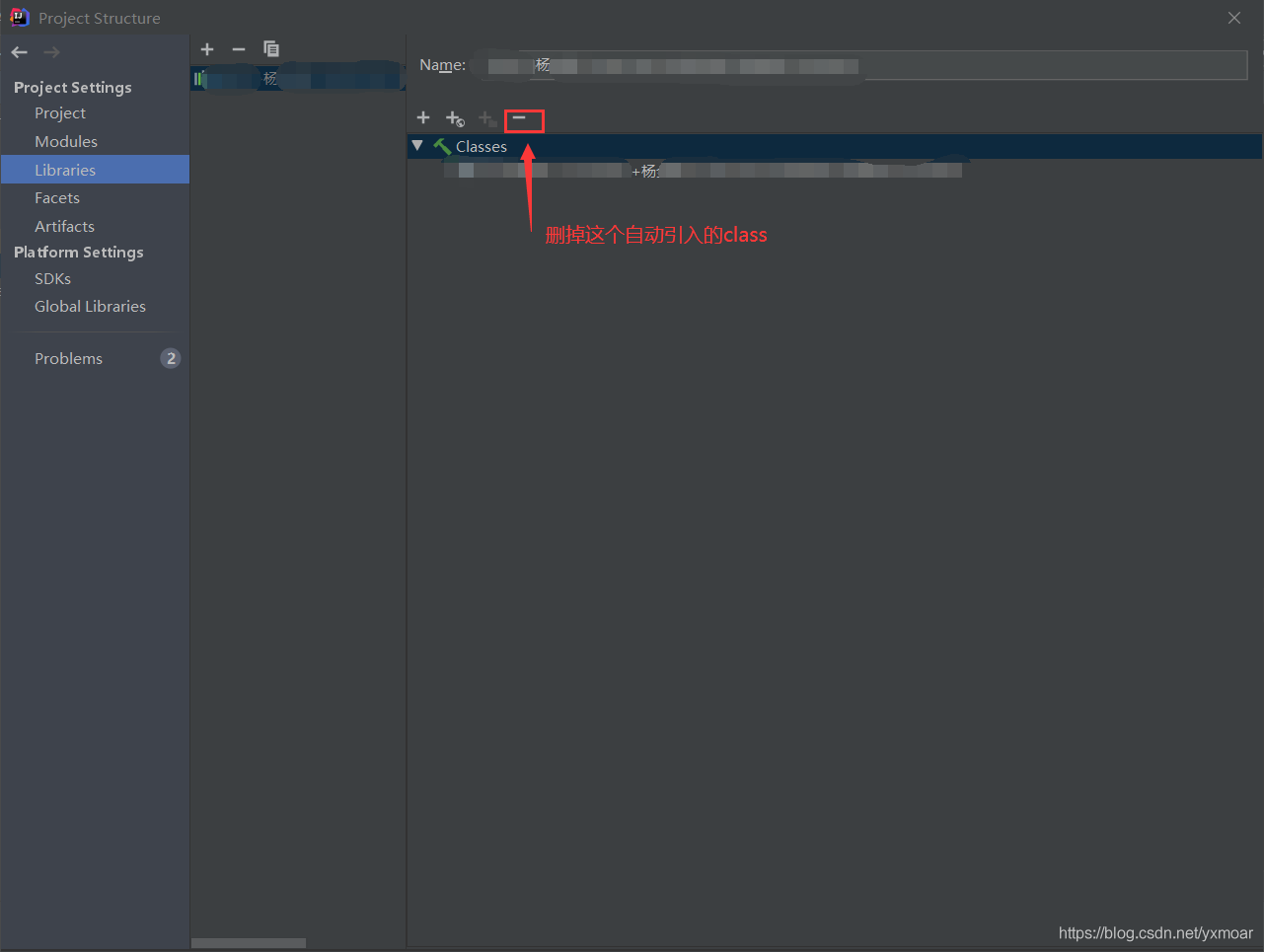Open Global Libraries settings
The image size is (1264, 952).
[x=90, y=307]
